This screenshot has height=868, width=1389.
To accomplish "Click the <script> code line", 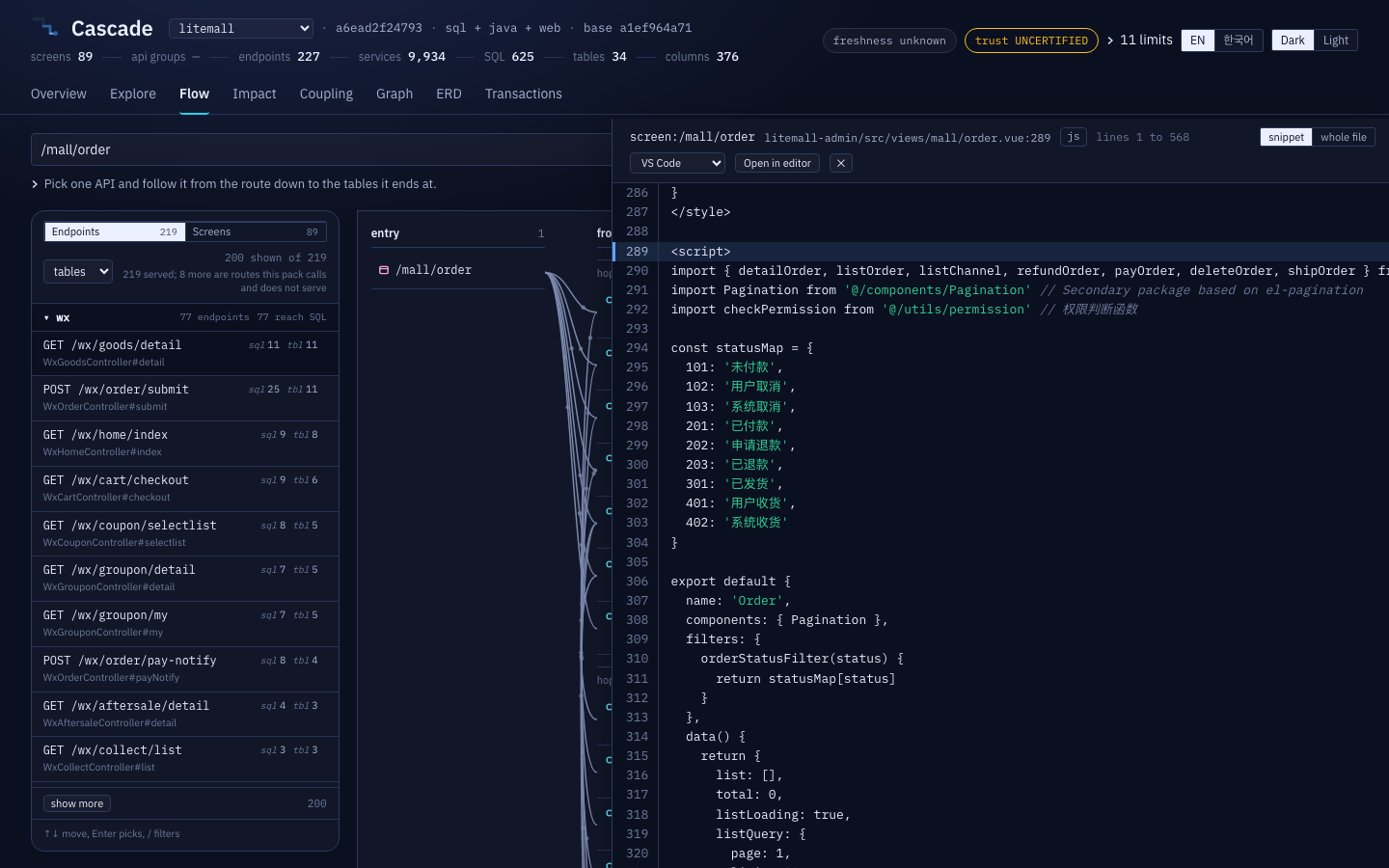I will (700, 251).
